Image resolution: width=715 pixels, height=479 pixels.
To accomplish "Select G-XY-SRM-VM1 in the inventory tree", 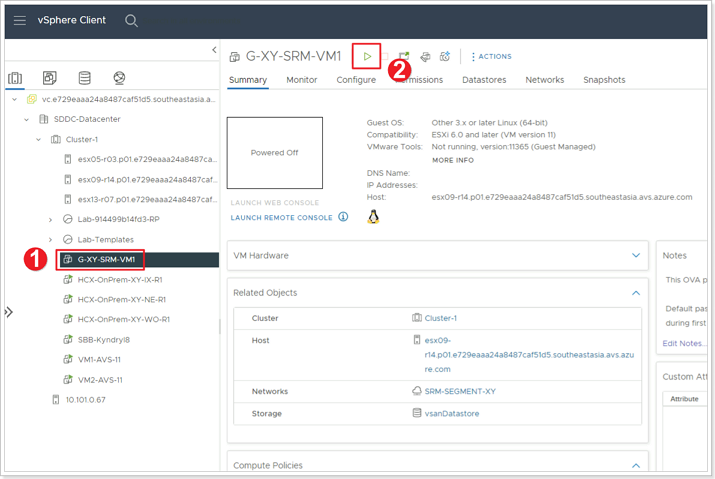I will coord(106,260).
